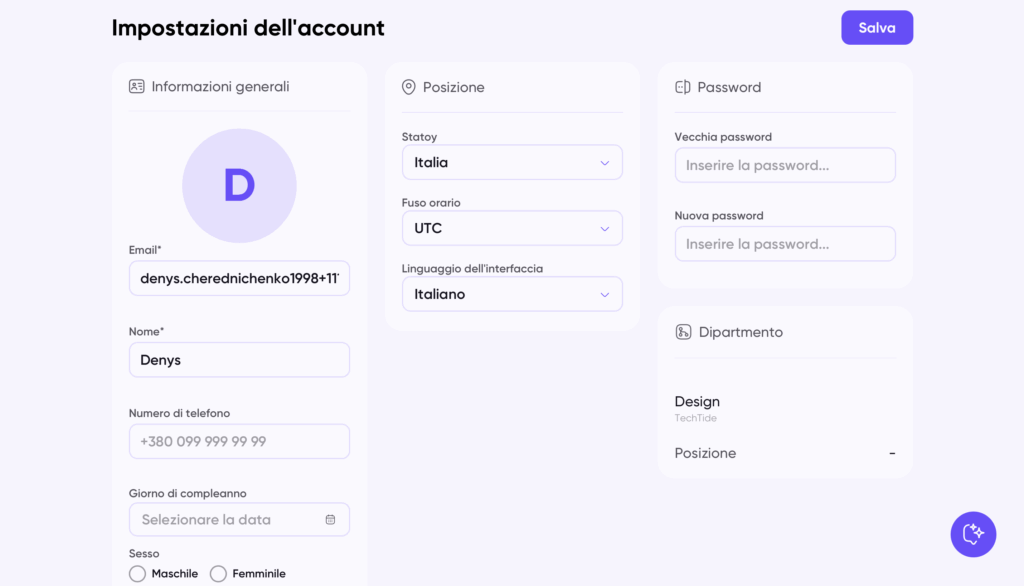
Task: Open the Fuso orario UTC dropdown
Action: pyautogui.click(x=511, y=229)
